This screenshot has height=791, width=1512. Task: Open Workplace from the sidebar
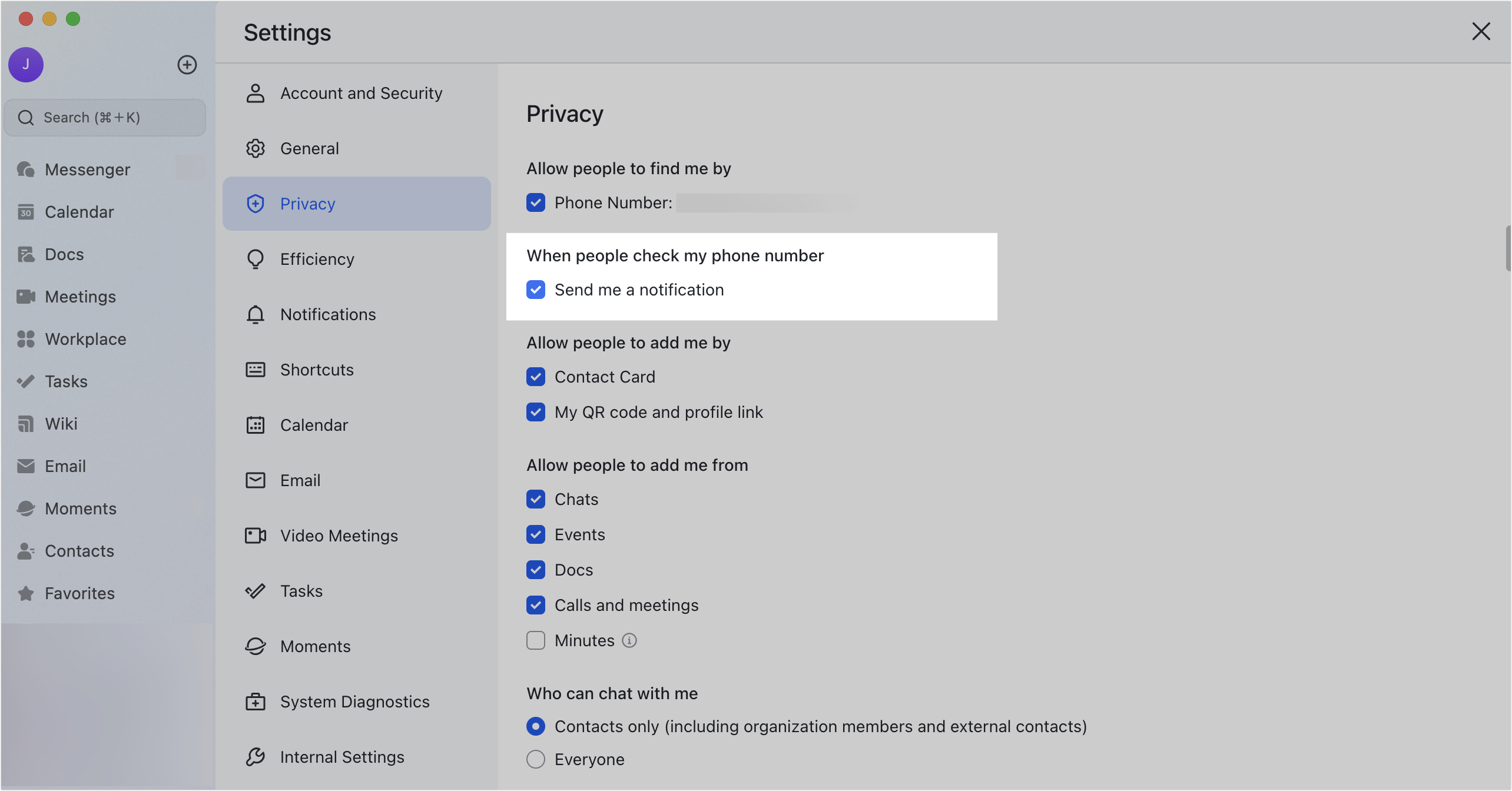point(85,339)
